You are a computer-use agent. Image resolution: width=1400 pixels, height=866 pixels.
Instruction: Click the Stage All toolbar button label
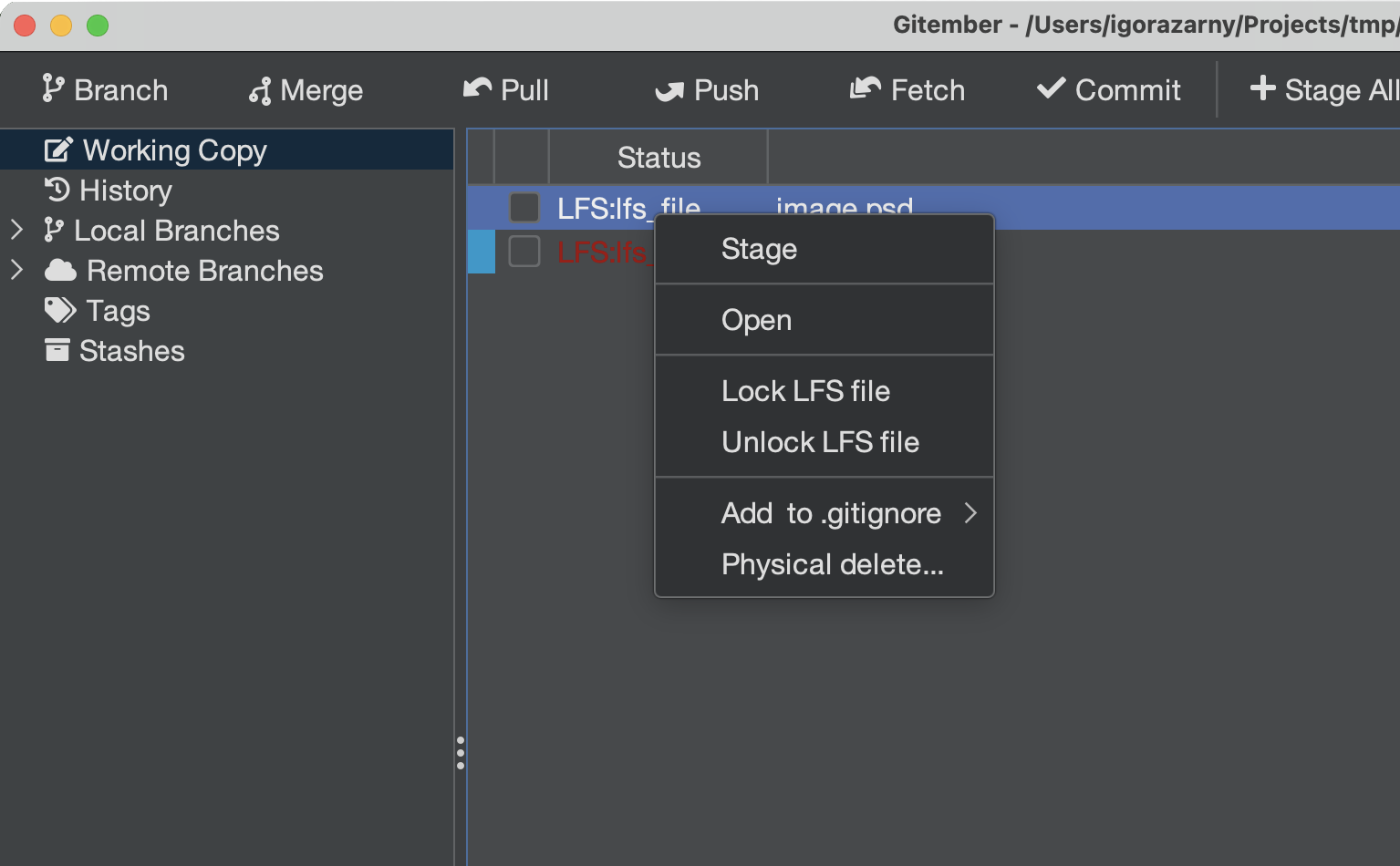pyautogui.click(x=1342, y=90)
